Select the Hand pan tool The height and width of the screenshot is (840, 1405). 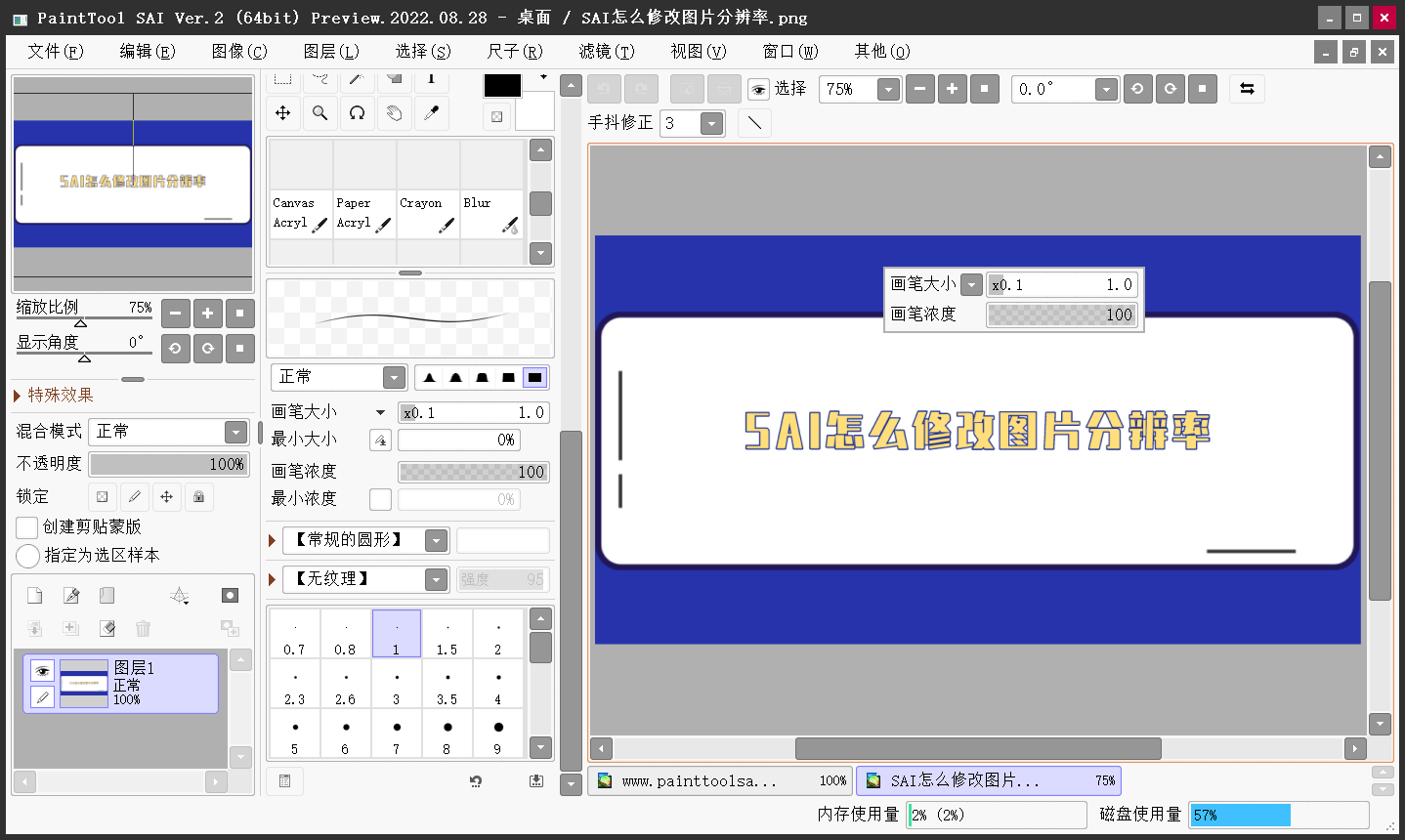coord(394,113)
